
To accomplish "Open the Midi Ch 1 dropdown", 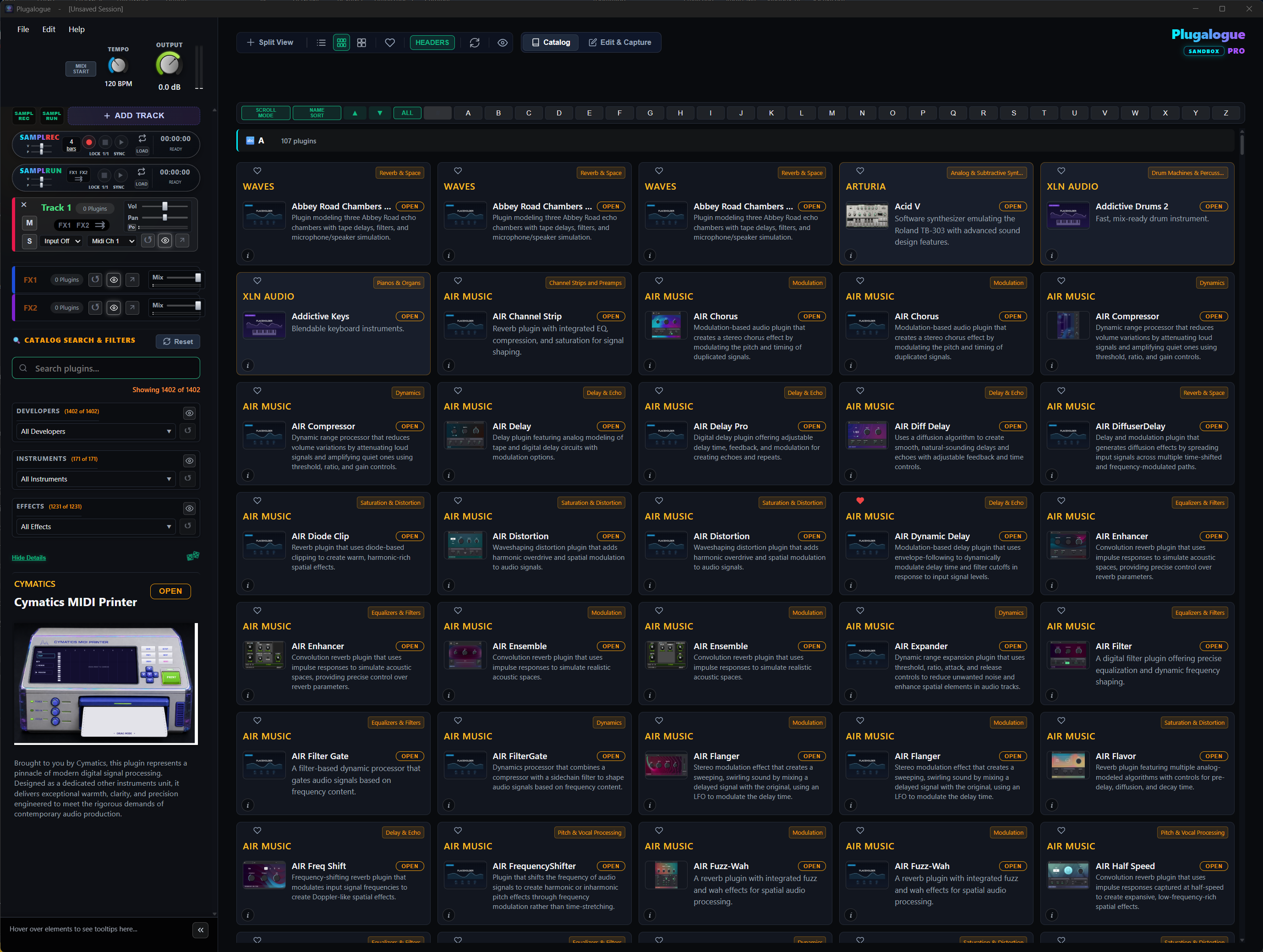I will click(x=113, y=241).
